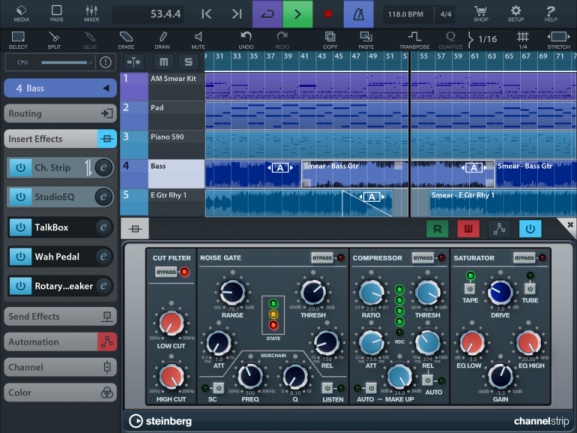The height and width of the screenshot is (433, 577).
Task: Click the Compressor Ratio knob
Action: tap(371, 293)
